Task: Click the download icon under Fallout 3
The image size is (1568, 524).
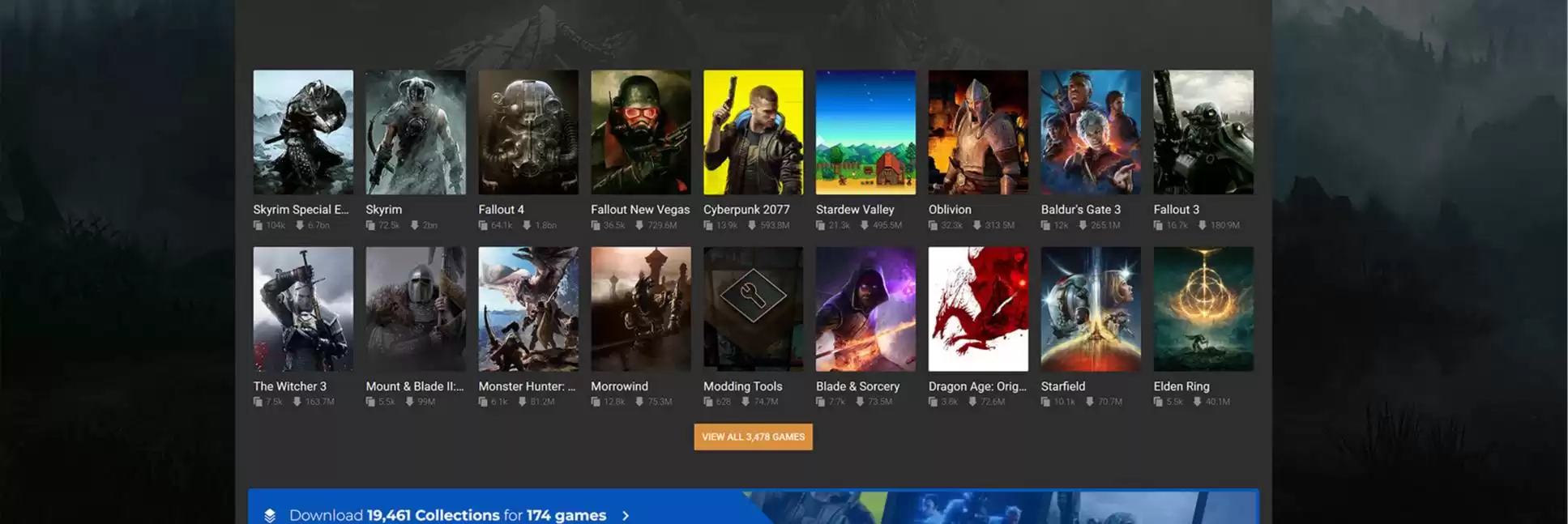Action: click(x=1202, y=225)
